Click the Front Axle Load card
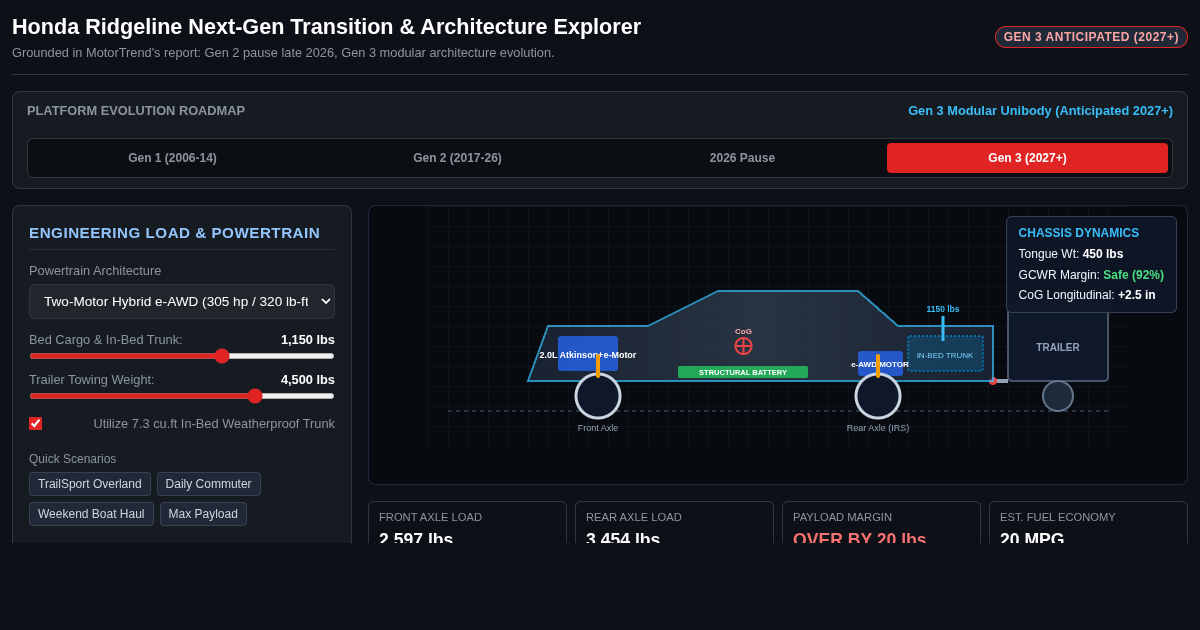This screenshot has width=1200, height=630. click(x=467, y=523)
